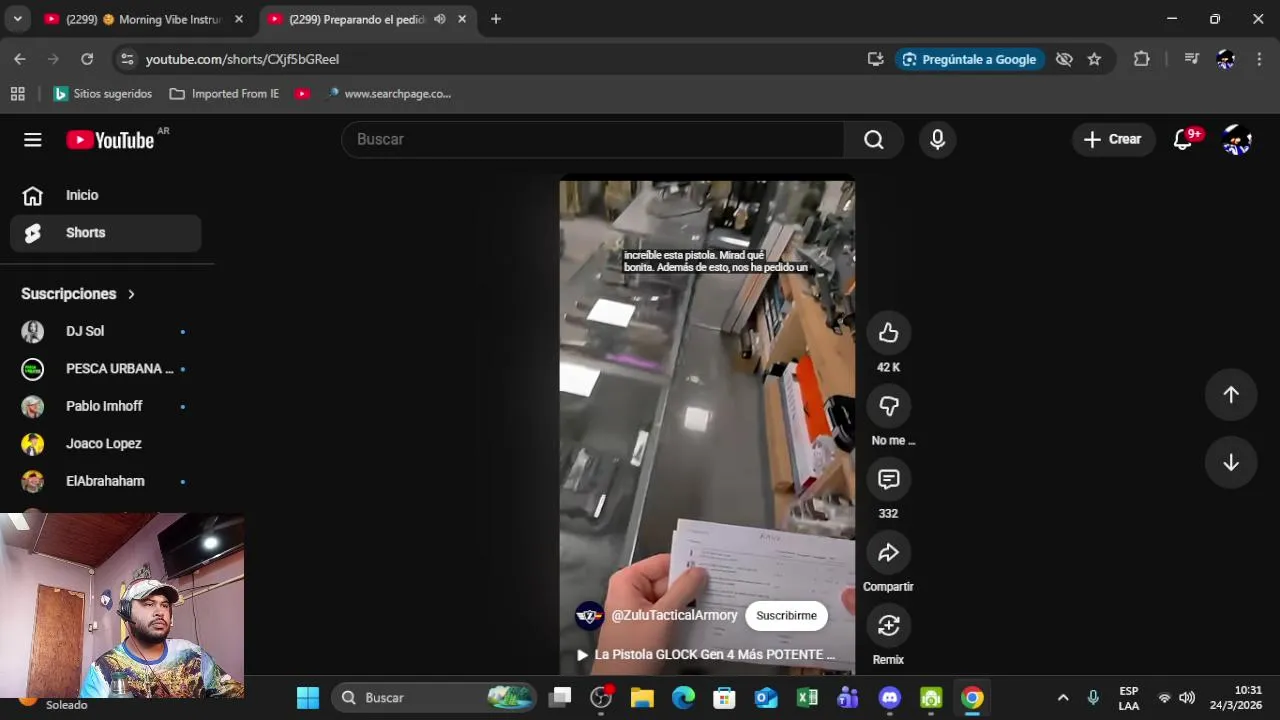
Task: Open the Chrome profile avatar
Action: tap(1226, 59)
